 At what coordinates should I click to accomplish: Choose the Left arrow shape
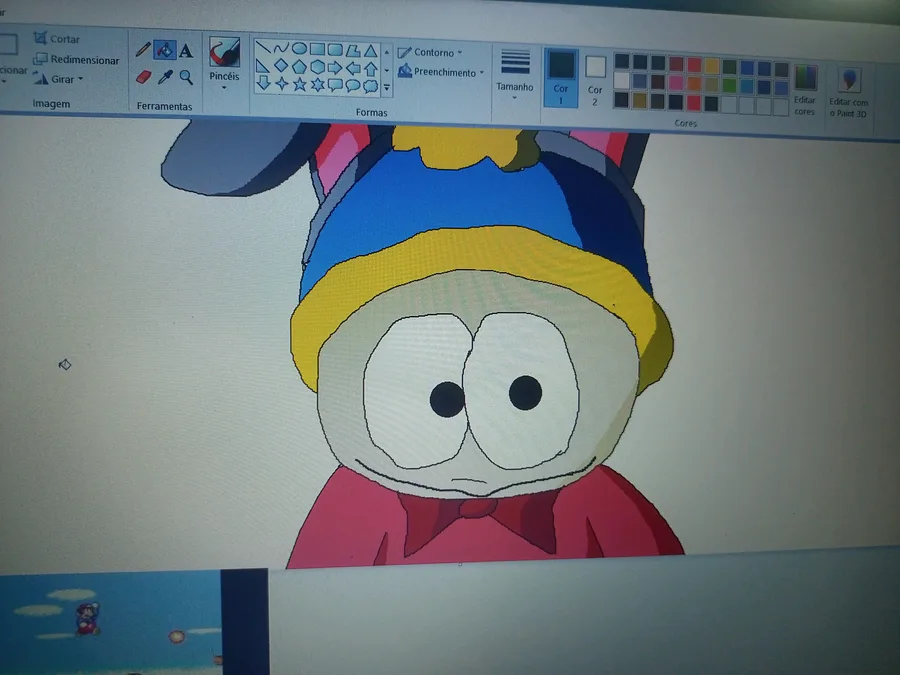coord(353,68)
